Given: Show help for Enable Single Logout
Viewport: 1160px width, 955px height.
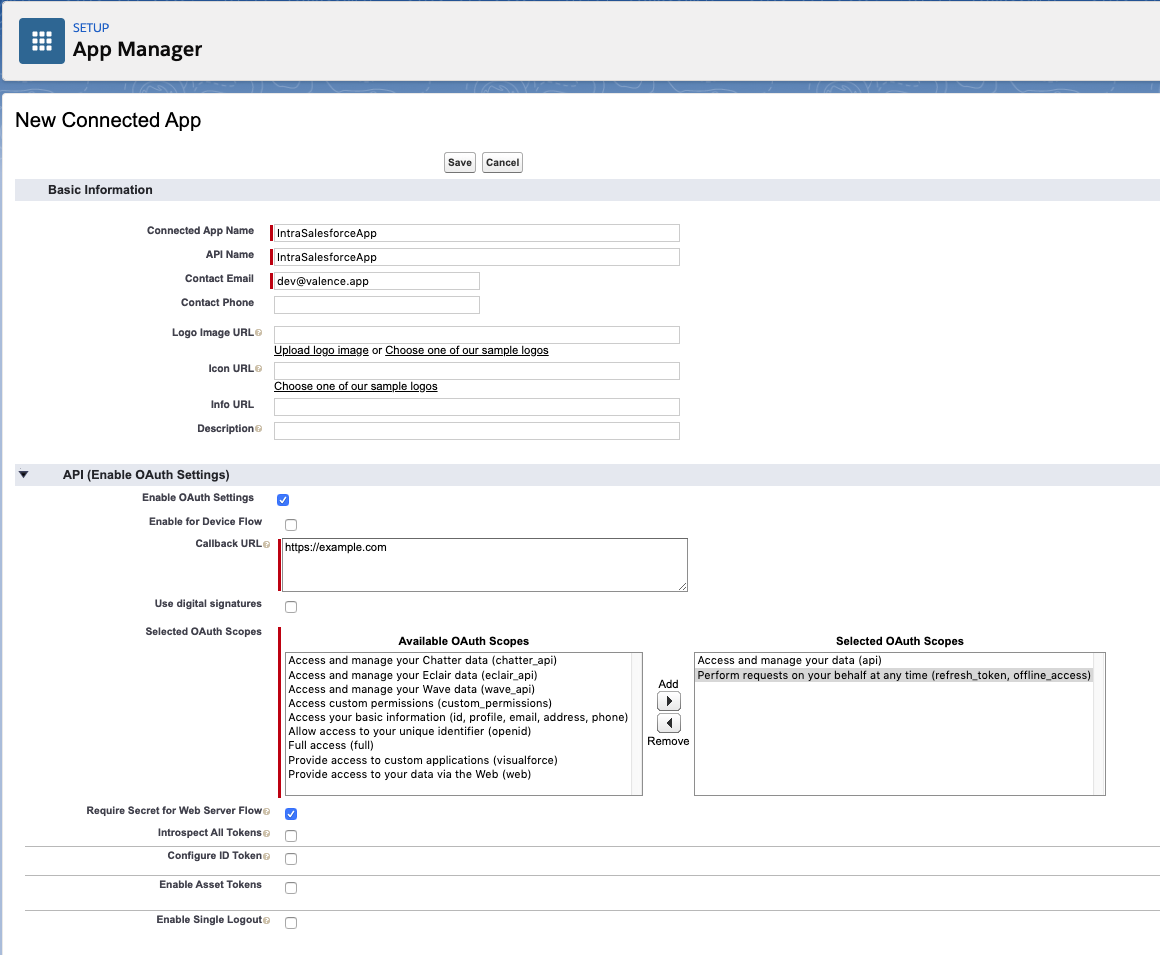Looking at the screenshot, I should tap(266, 921).
